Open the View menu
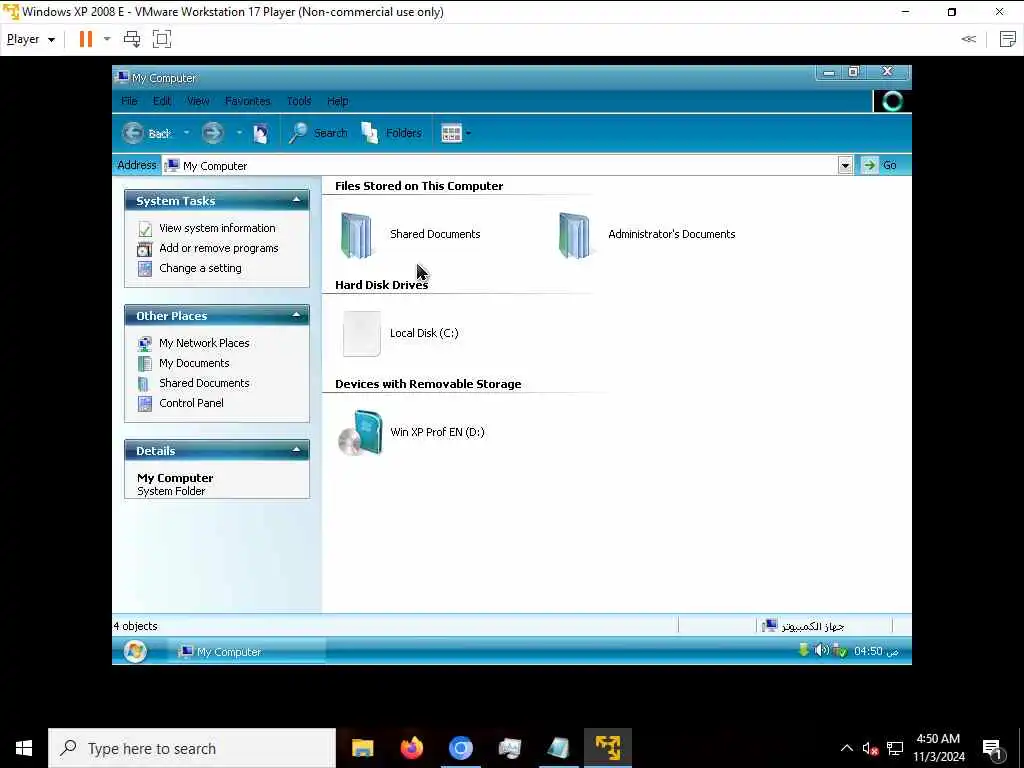Screen dimensions: 1024x768 [198, 101]
